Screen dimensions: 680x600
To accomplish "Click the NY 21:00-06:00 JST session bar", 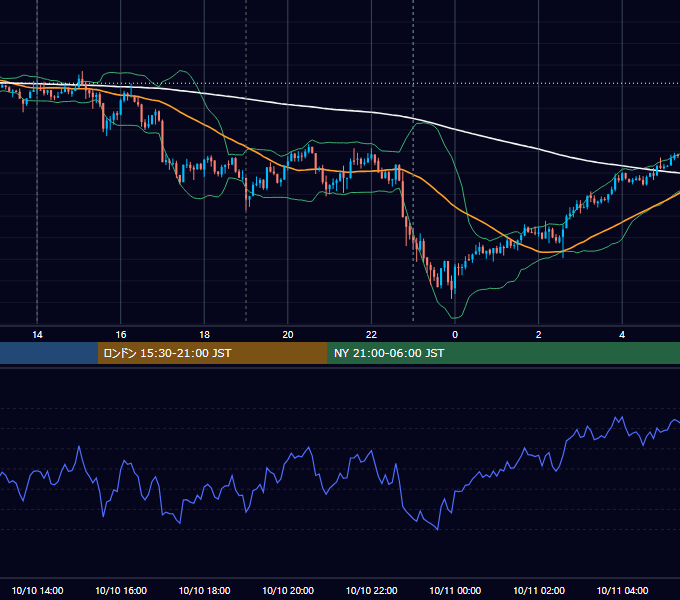I will coord(503,353).
